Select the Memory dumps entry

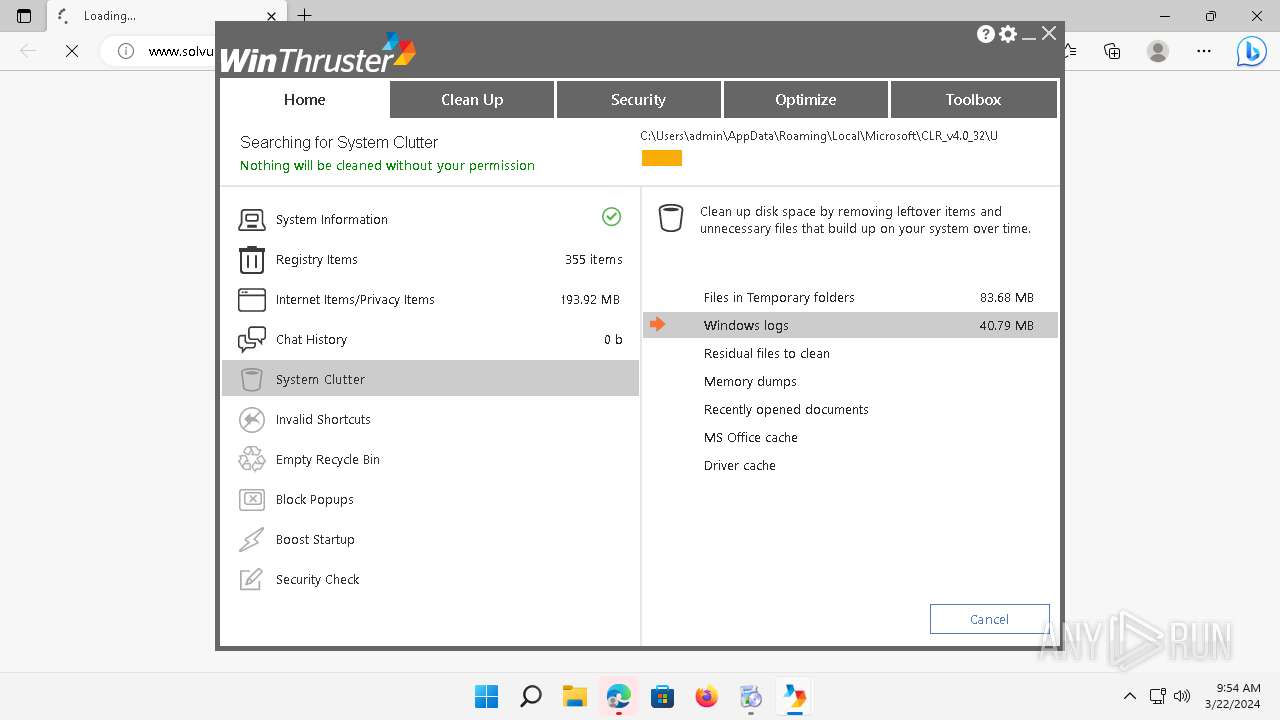pos(850,381)
